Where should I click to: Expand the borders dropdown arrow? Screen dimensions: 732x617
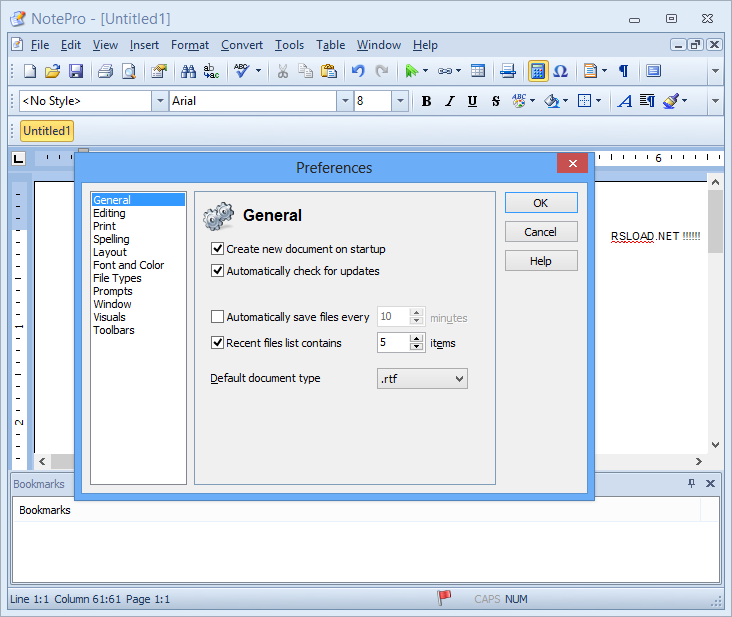click(598, 101)
